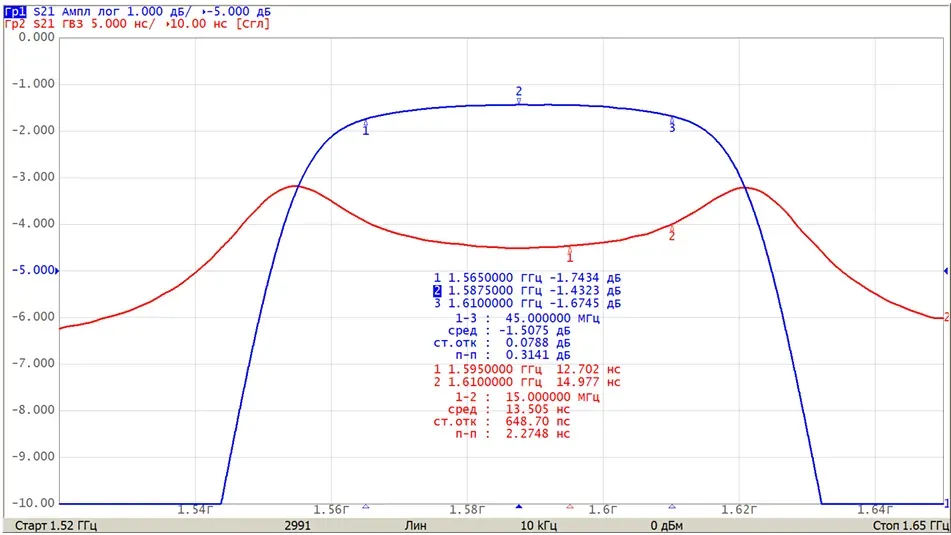The width and height of the screenshot is (951, 535).
Task: Click the 2991 points value in status bar
Action: pos(297,525)
